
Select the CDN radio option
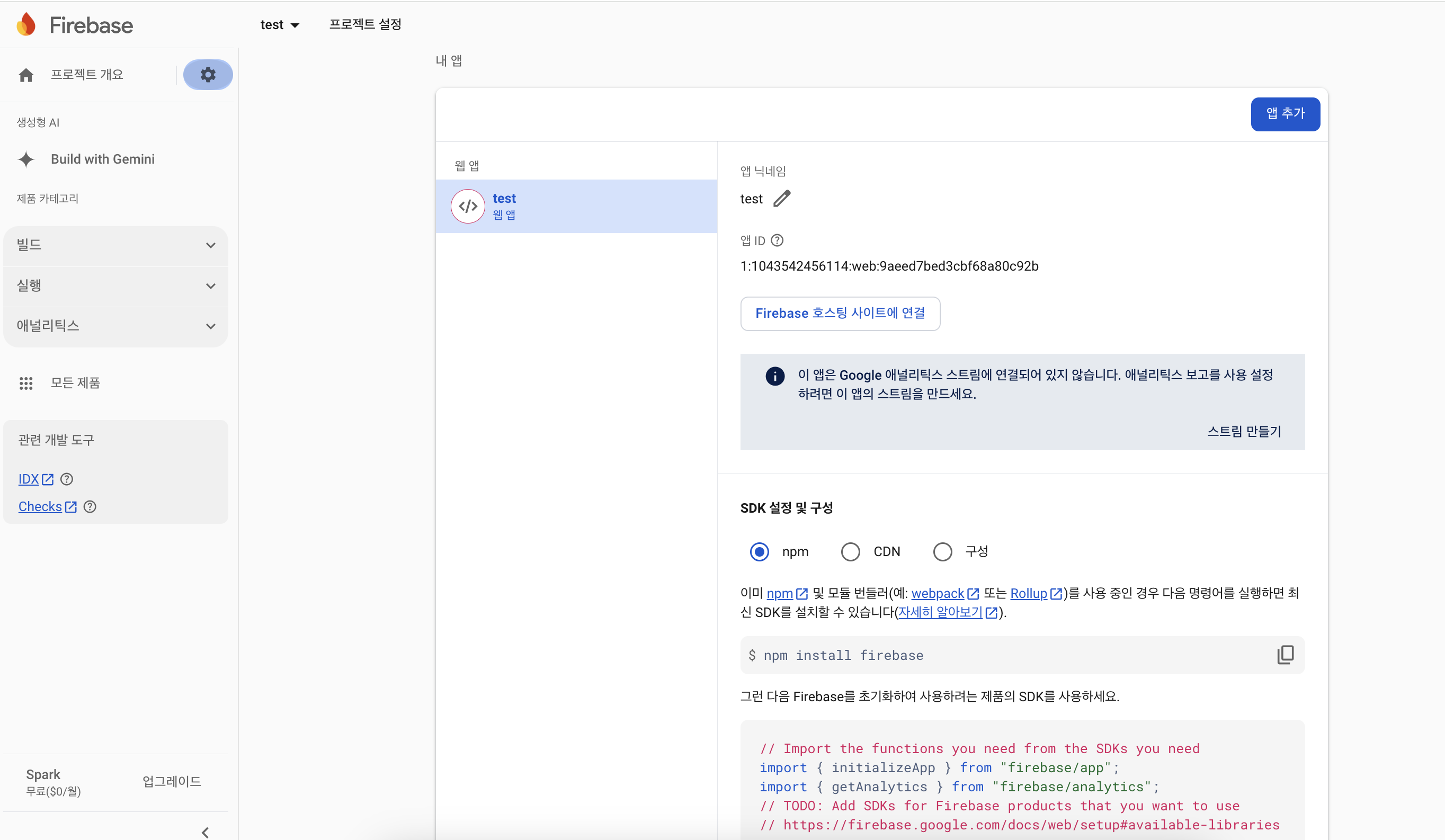(850, 551)
